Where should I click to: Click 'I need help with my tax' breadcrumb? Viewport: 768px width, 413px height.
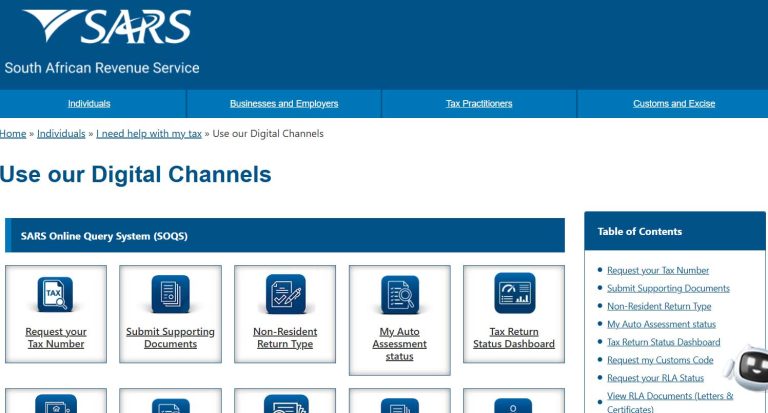tap(149, 133)
